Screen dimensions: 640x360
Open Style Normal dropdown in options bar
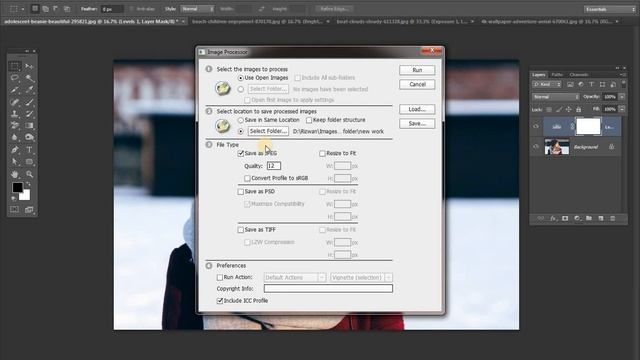pyautogui.click(x=197, y=9)
